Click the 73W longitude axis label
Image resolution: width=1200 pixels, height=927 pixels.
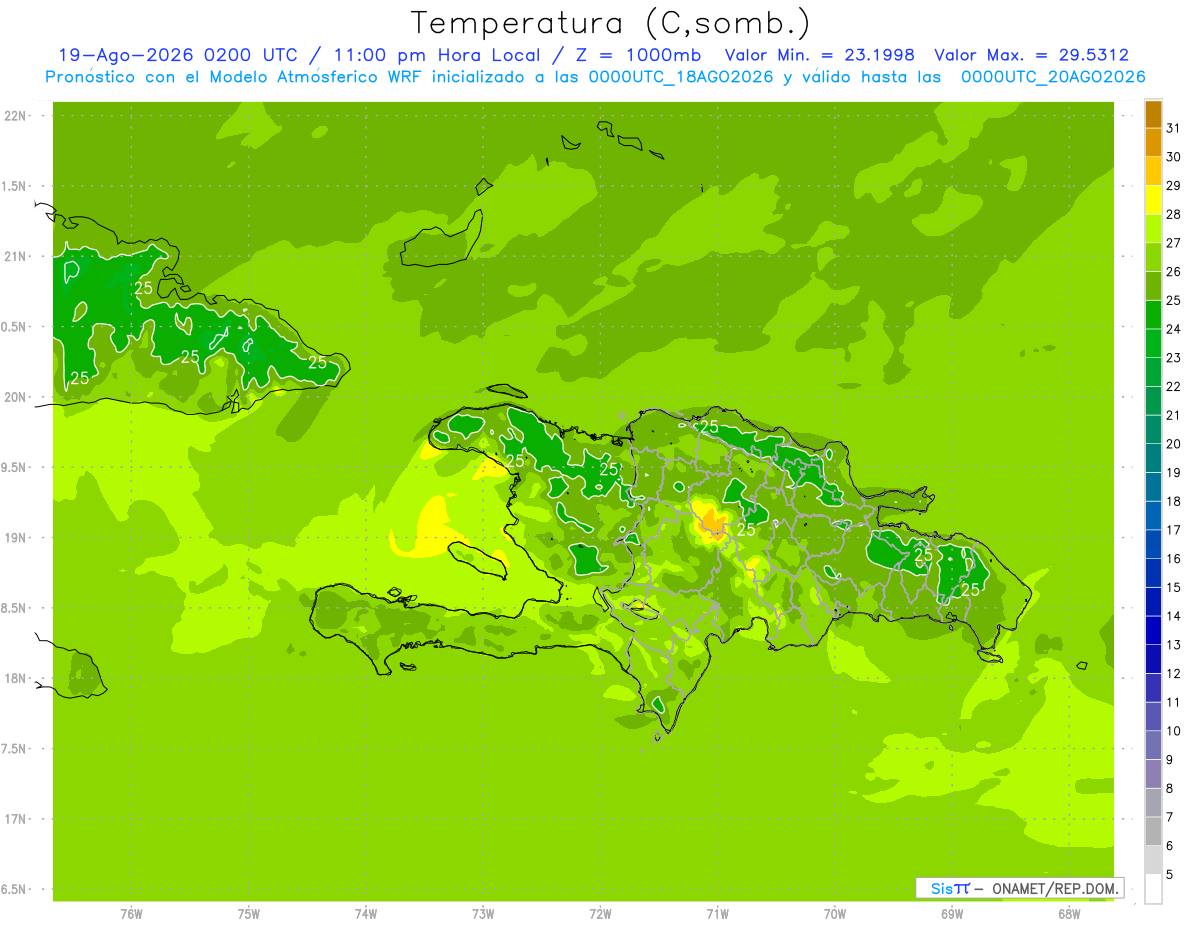(483, 914)
